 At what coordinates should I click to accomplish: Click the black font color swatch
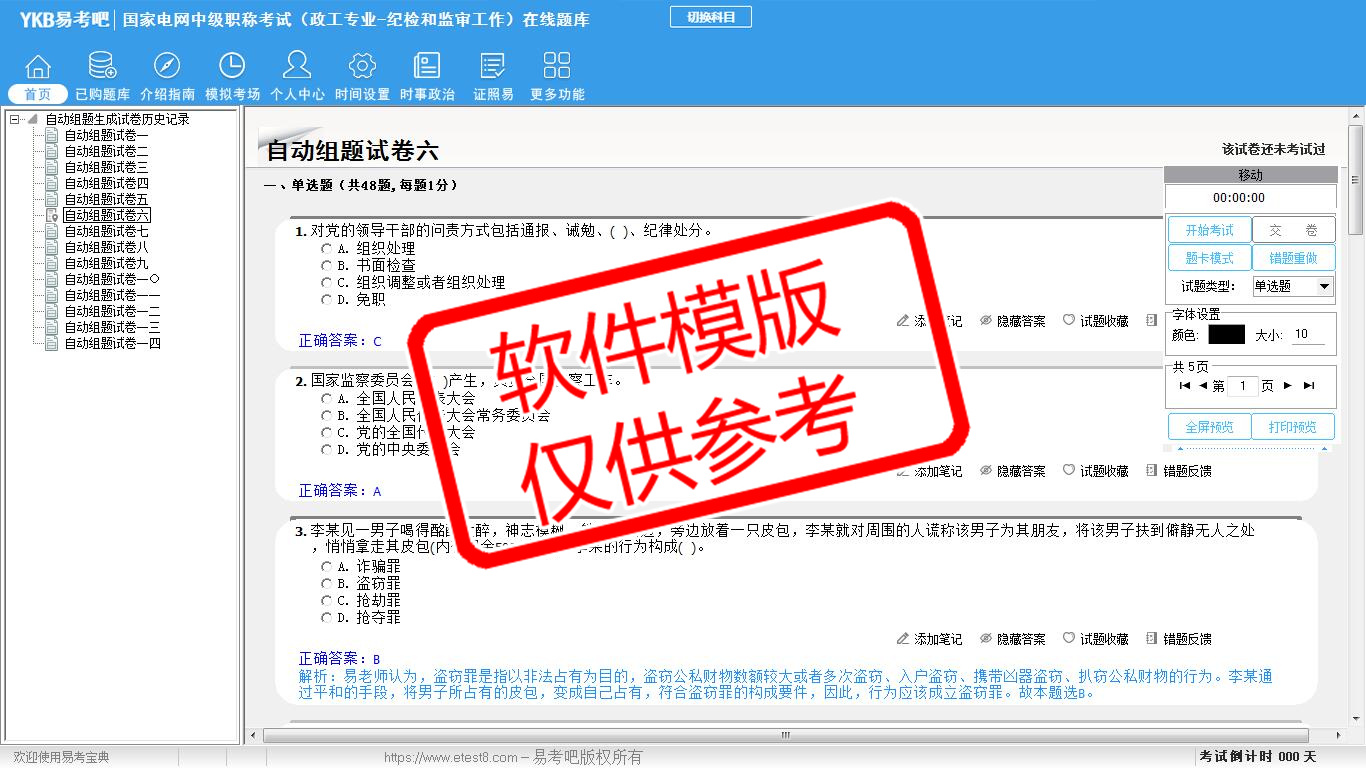(1226, 335)
